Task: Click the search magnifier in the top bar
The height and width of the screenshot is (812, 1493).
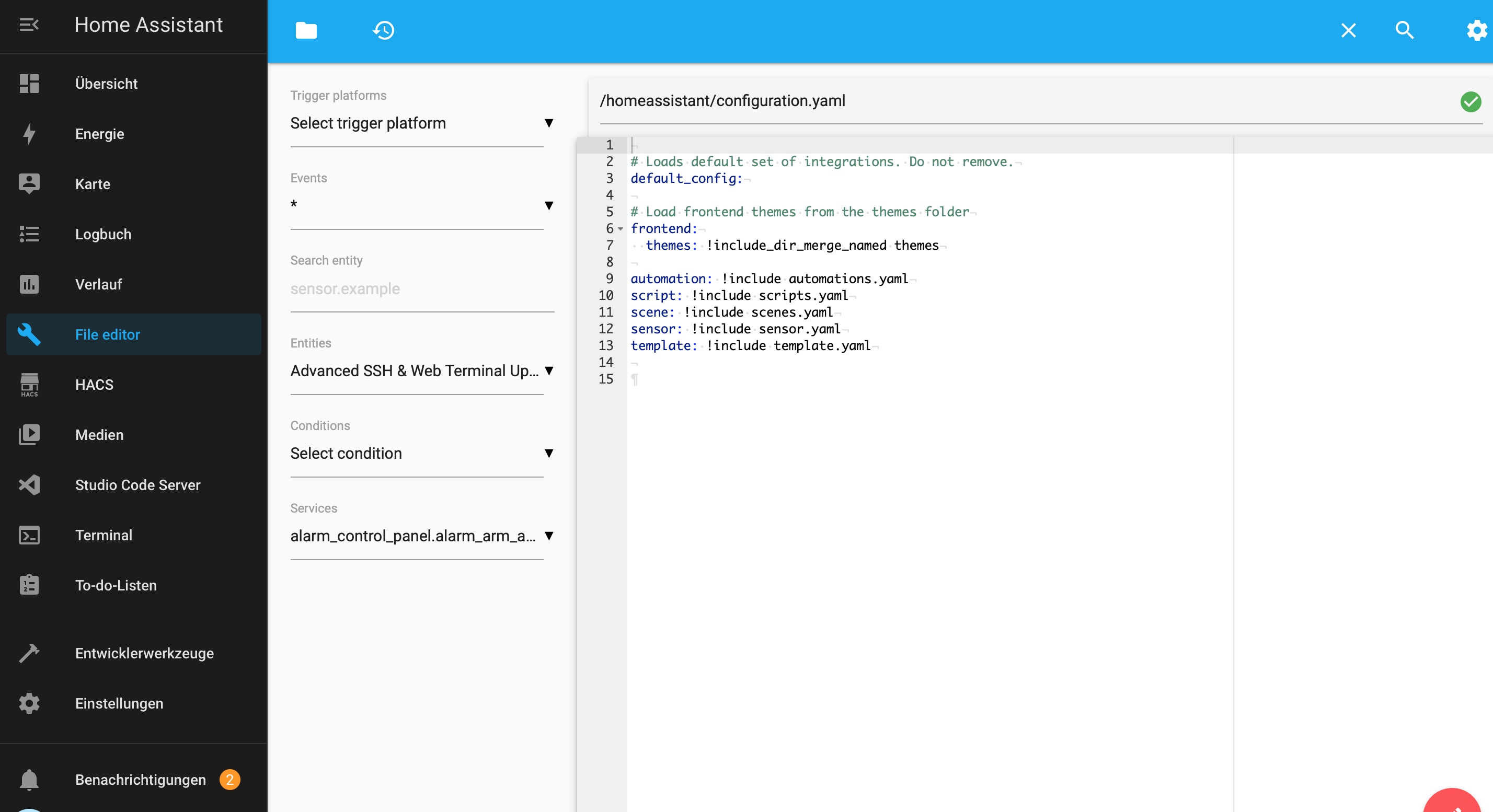Action: (x=1404, y=30)
